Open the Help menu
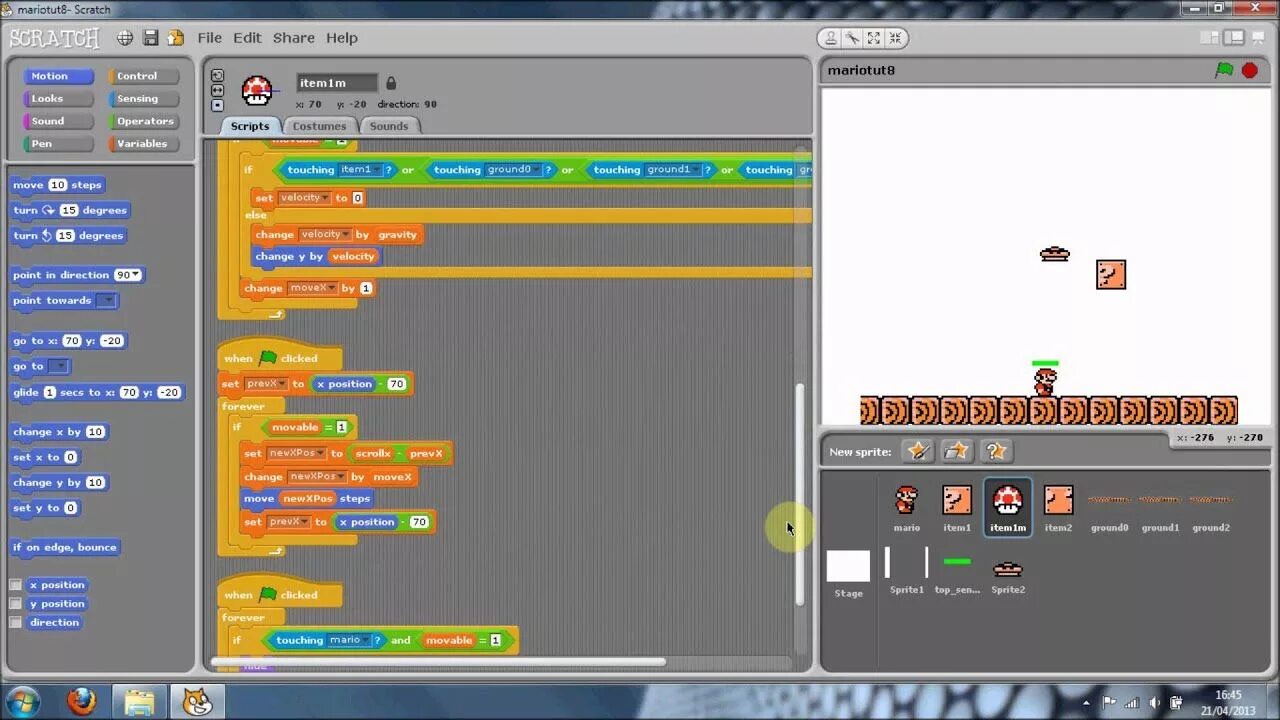1280x720 pixels. point(342,38)
